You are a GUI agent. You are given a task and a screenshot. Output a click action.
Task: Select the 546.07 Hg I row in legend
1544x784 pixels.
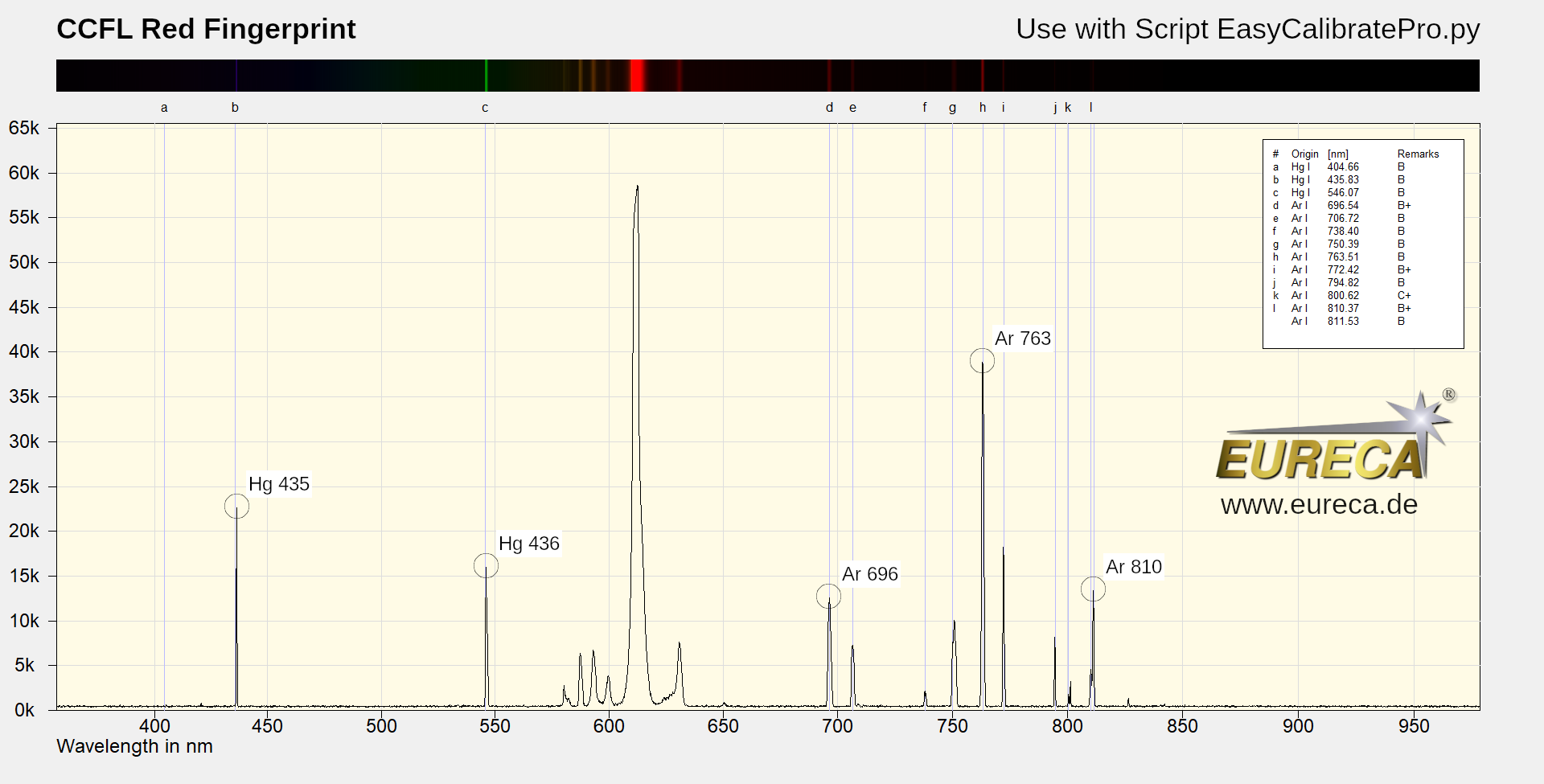[x=1343, y=193]
